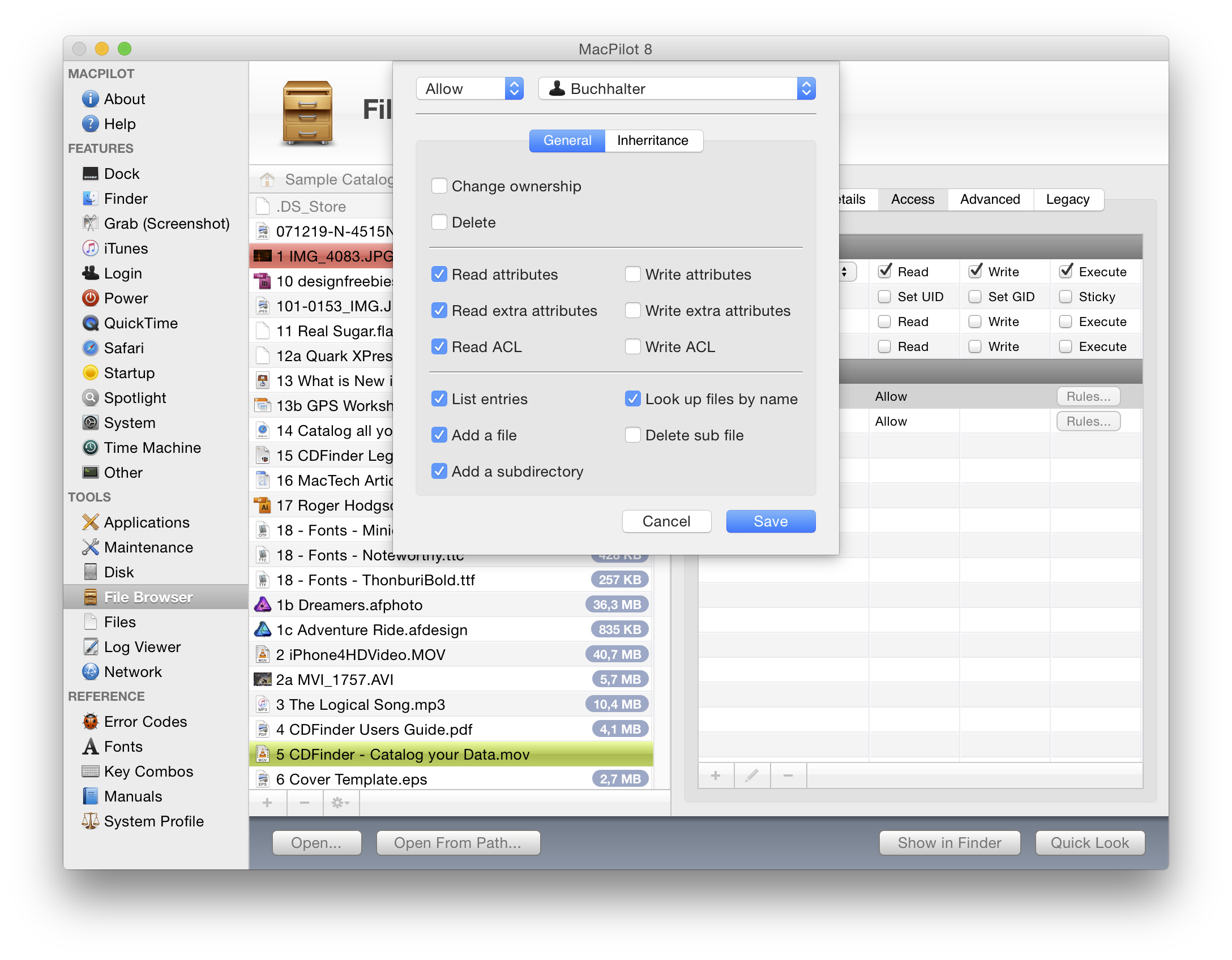Image resolution: width=1232 pixels, height=960 pixels.
Task: Click the Network globe icon
Action: (91, 672)
